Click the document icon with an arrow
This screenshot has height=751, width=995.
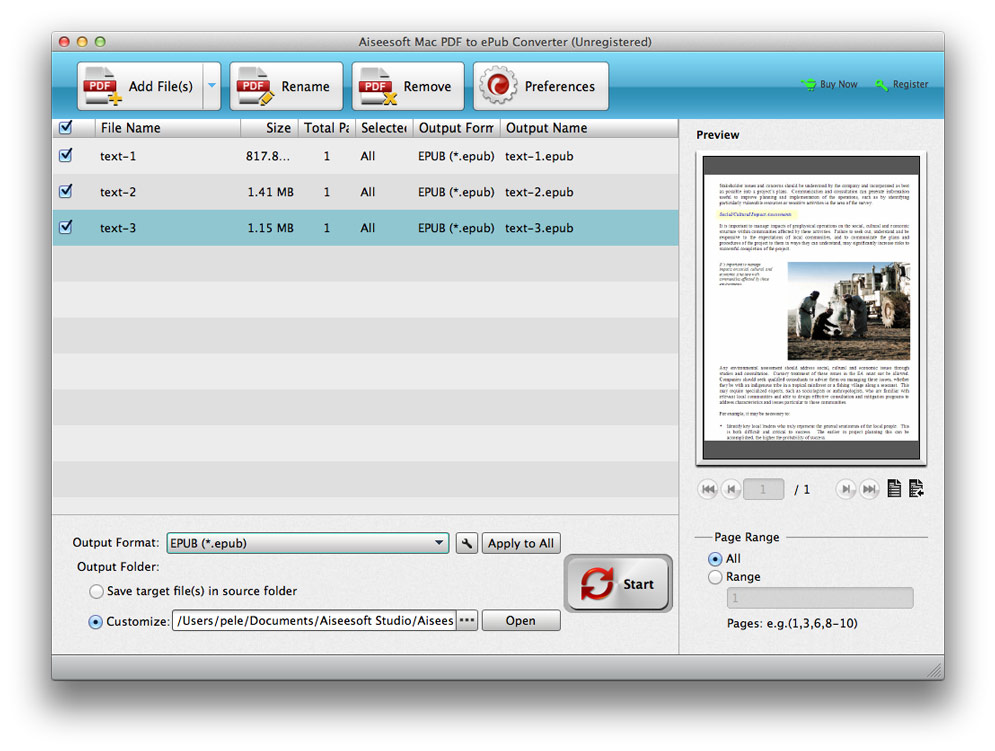(x=916, y=488)
